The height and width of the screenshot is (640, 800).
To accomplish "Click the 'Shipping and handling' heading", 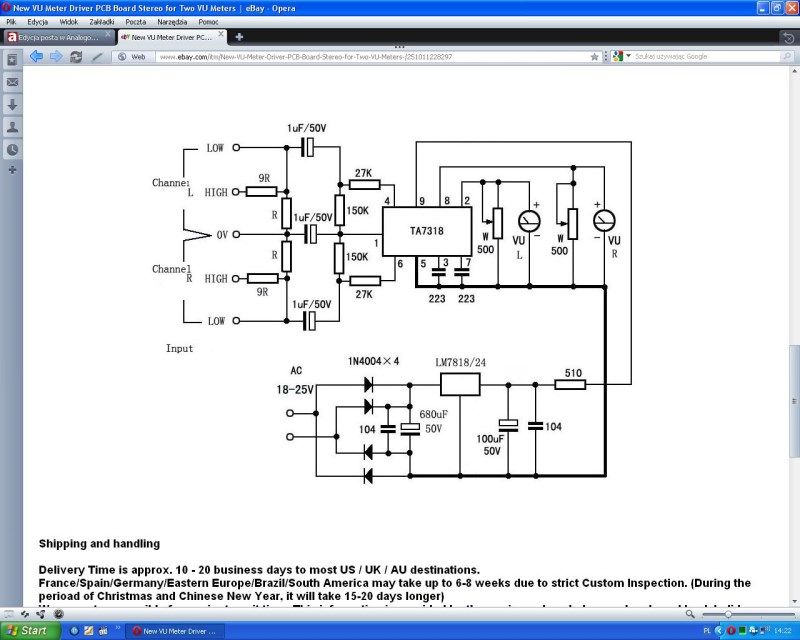I will (x=99, y=544).
